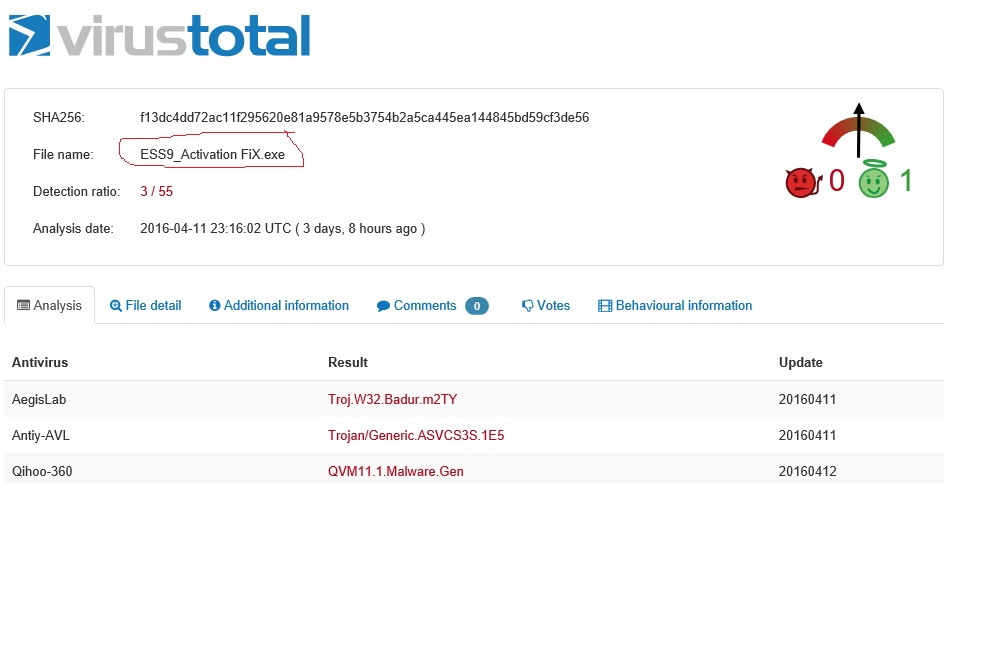Open the Comments tab

(432, 306)
